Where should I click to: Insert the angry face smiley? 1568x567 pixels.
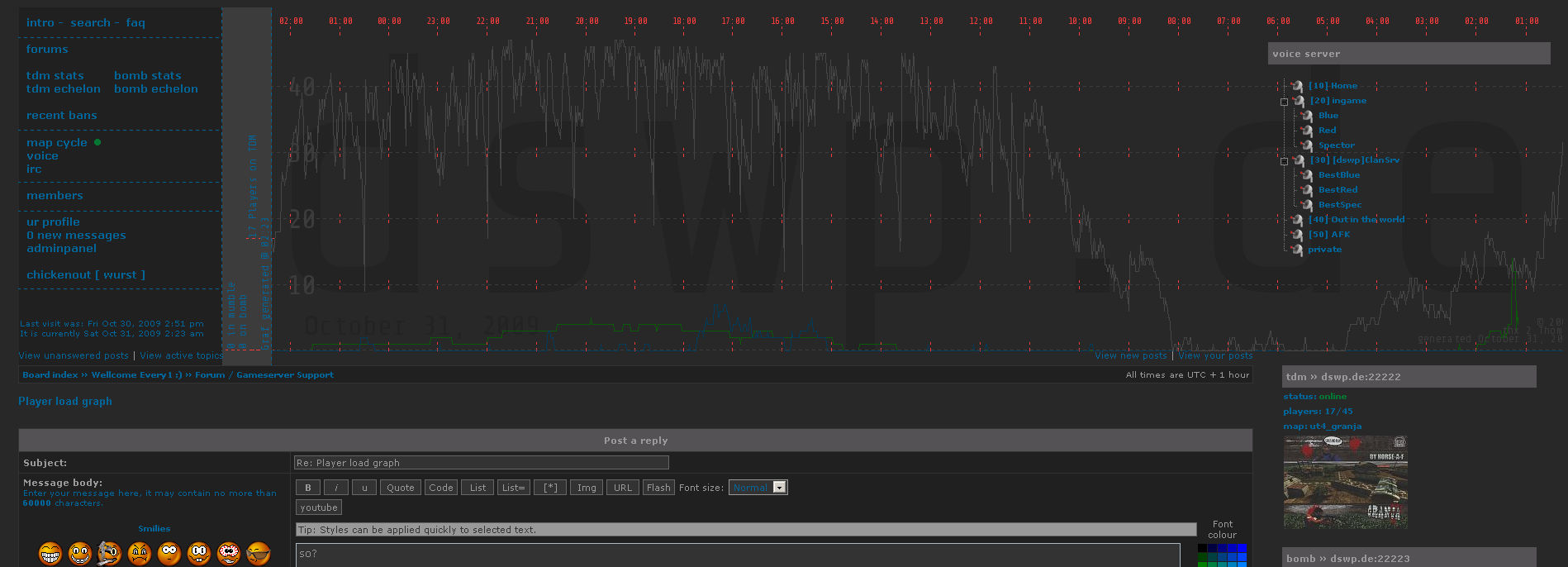[140, 553]
